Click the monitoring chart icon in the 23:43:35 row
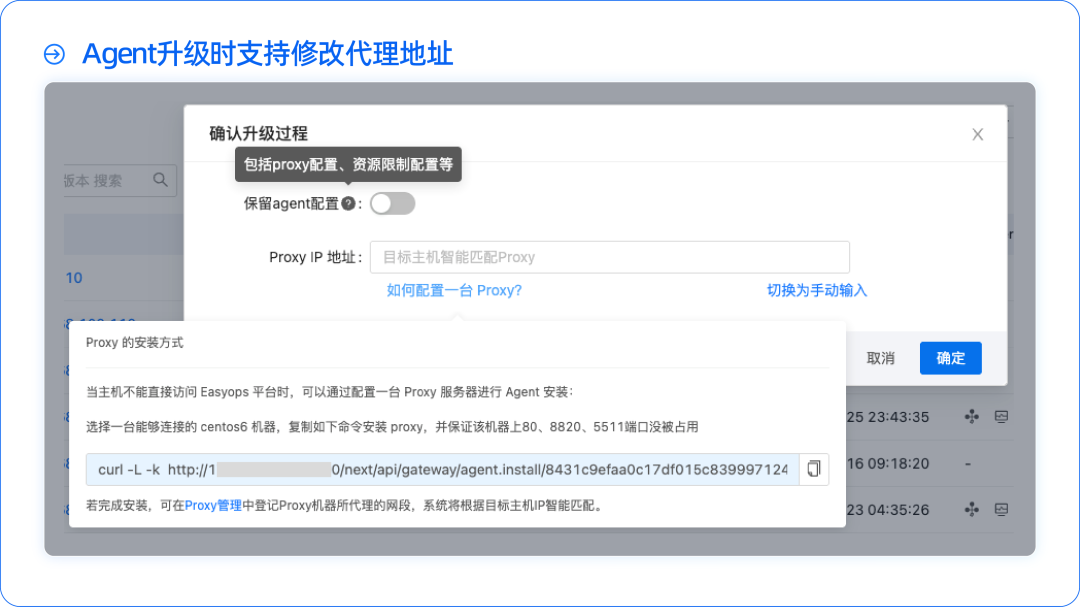This screenshot has height=607, width=1080. point(1002,417)
